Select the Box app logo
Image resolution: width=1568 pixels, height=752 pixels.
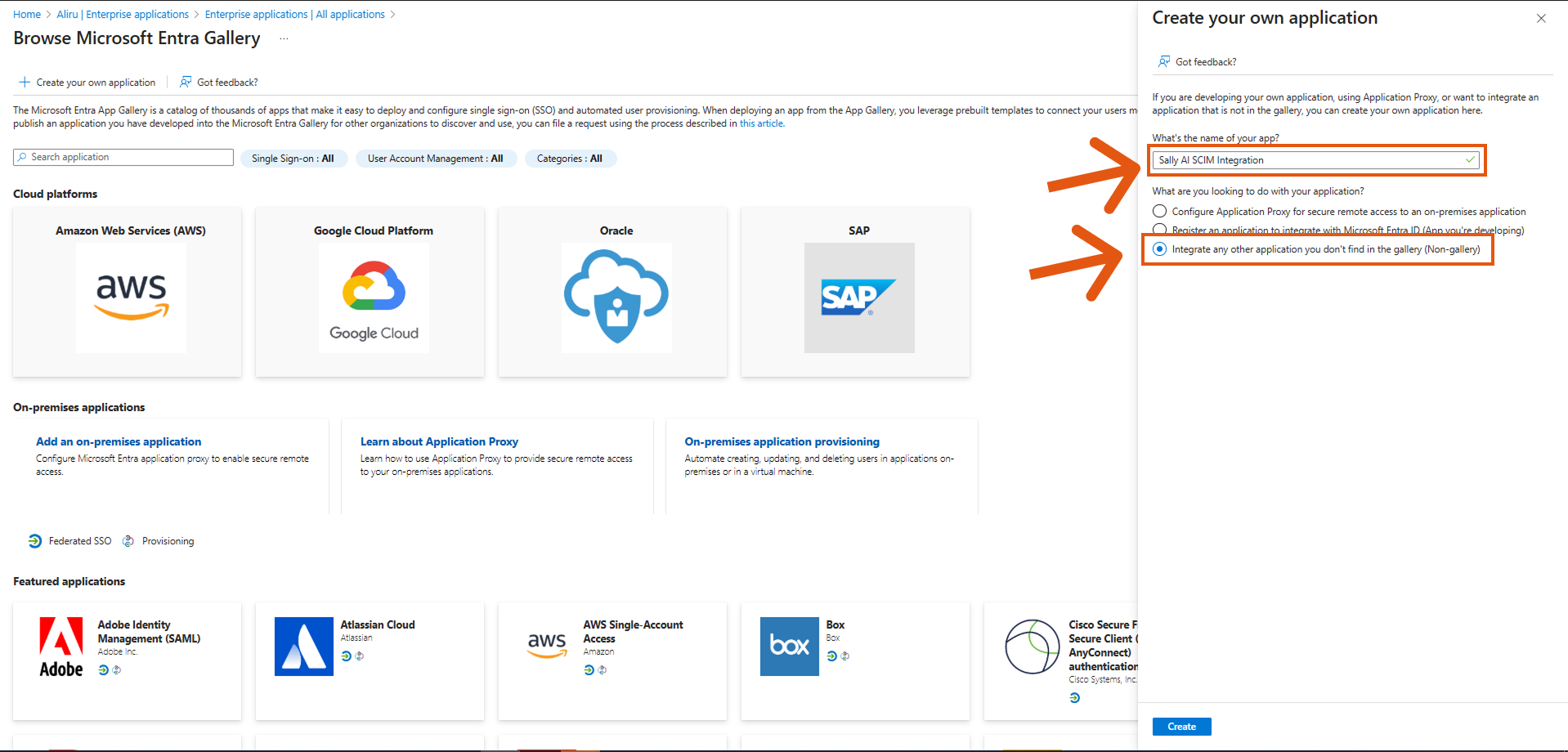pos(789,647)
